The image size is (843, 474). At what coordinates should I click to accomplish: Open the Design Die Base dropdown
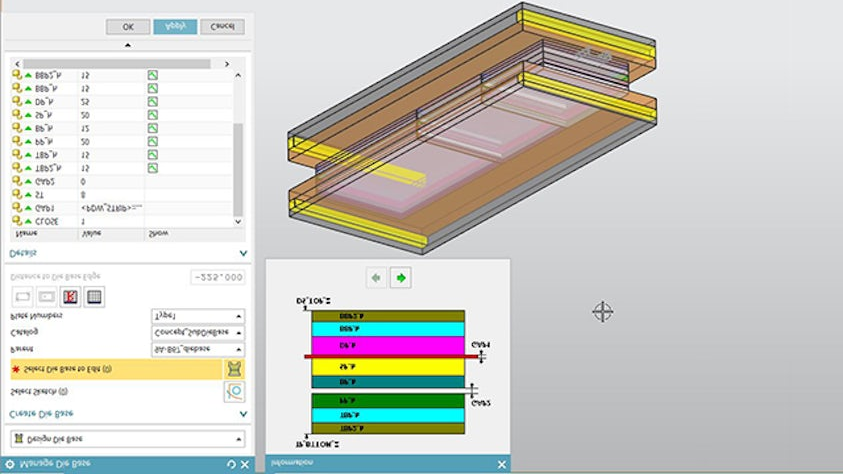pyautogui.click(x=126, y=439)
